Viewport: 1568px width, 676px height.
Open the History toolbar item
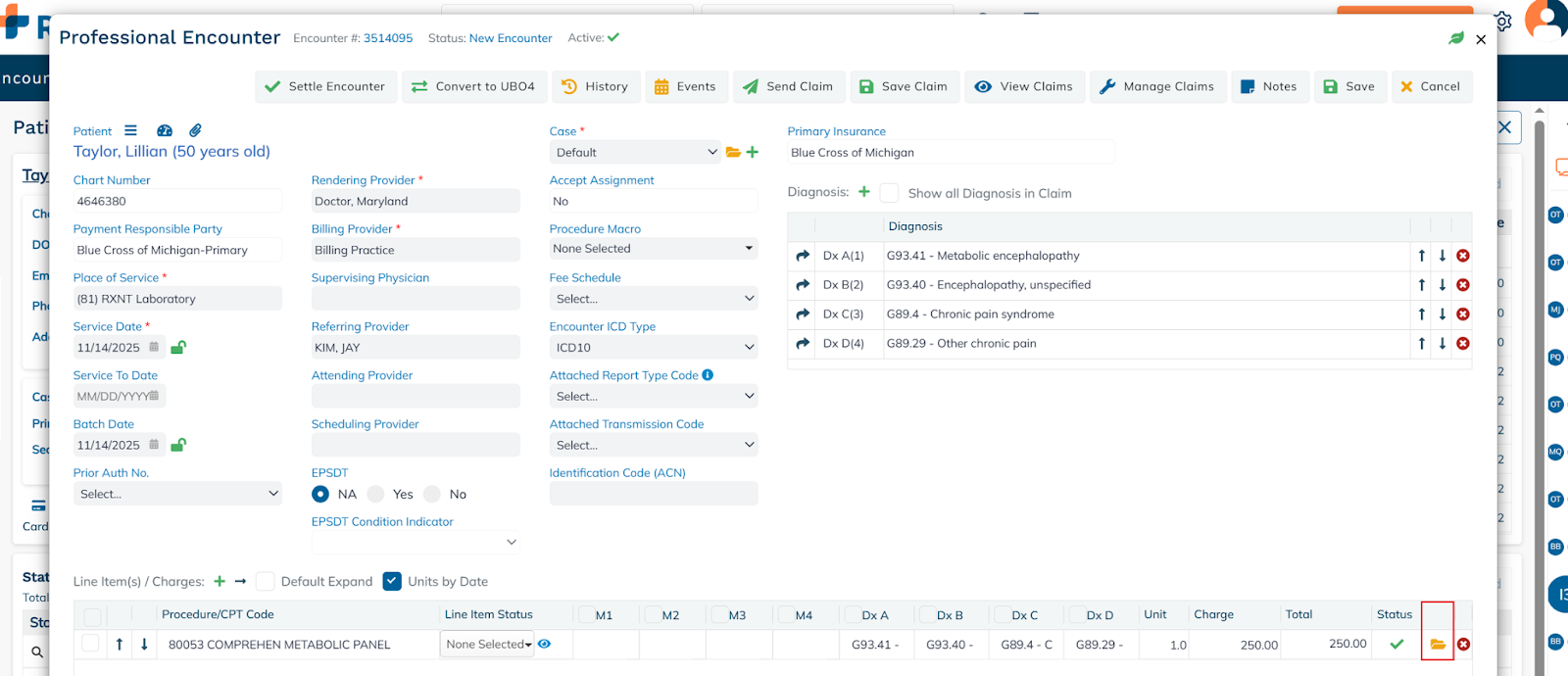tap(596, 86)
